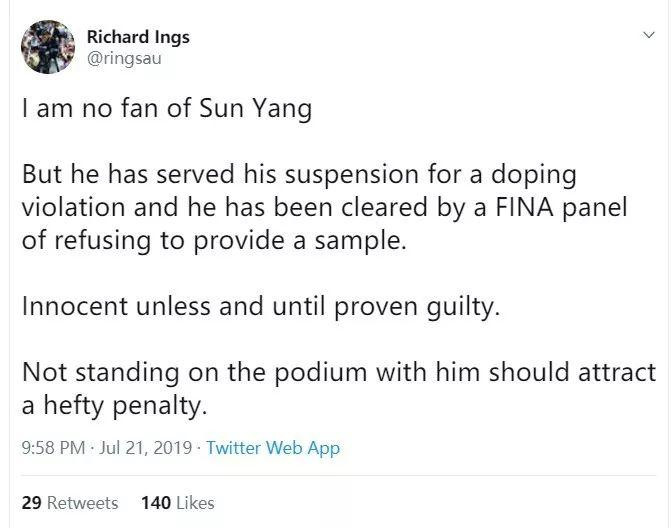Viewport: 671px width, 528px height.
Task: Open Richard Ings' profile avatar photo
Action: [x=45, y=47]
